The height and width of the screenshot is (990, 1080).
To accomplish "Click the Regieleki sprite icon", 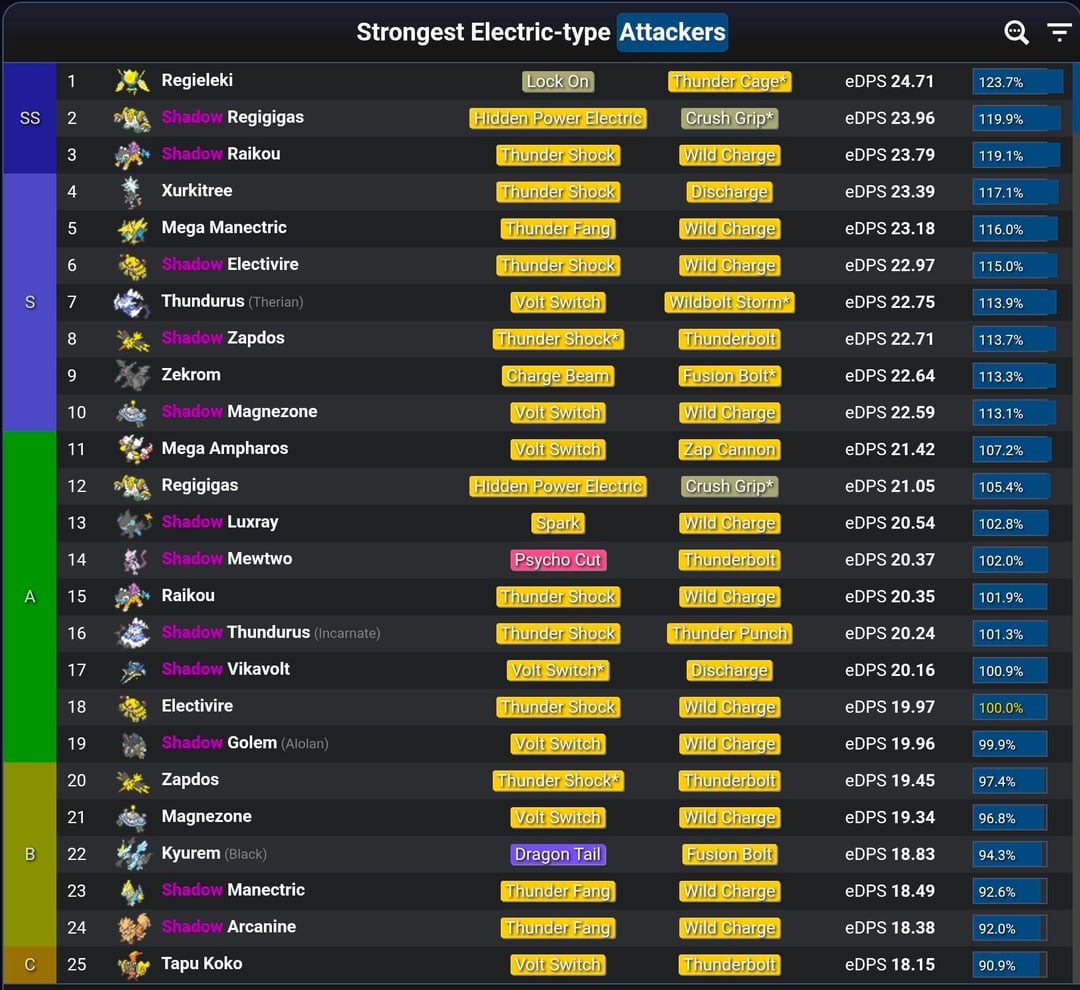I will (132, 81).
